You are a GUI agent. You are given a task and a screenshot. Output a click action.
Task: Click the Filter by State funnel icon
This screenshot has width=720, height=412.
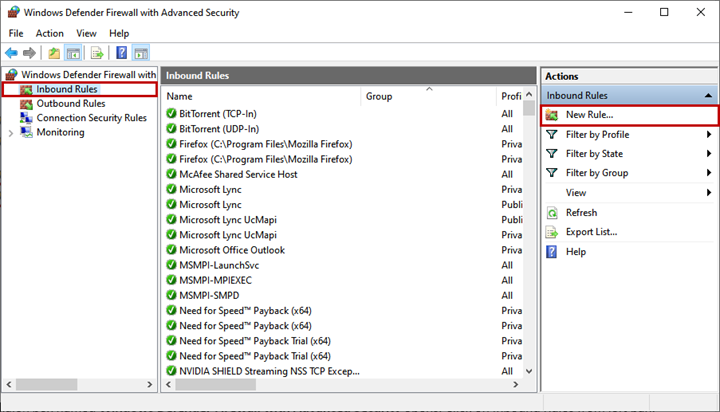pos(551,153)
